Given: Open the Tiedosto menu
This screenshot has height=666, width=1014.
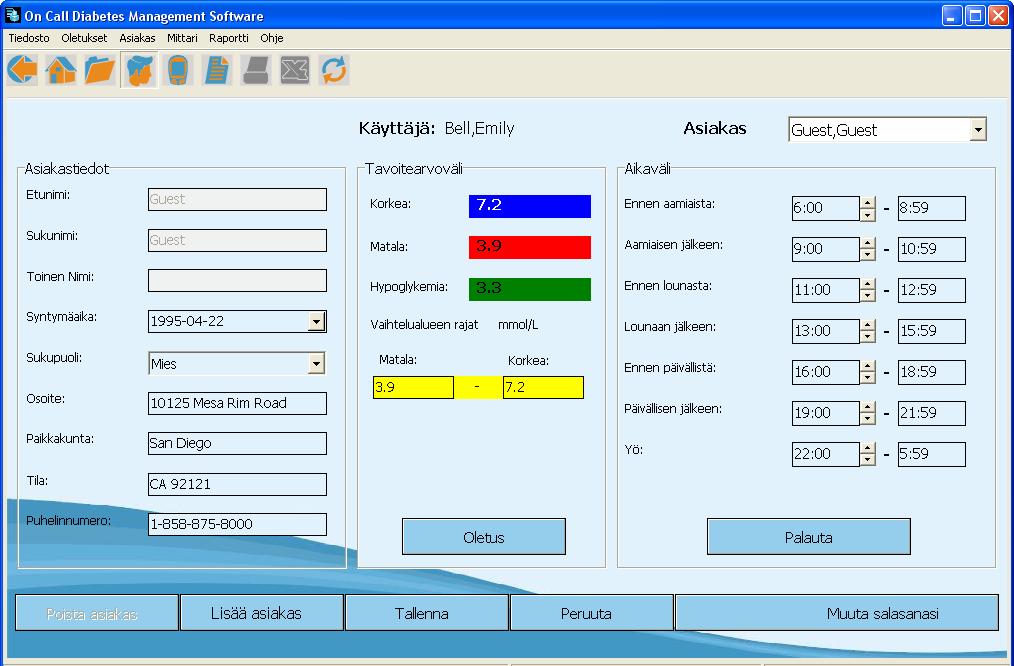Looking at the screenshot, I should coord(29,38).
